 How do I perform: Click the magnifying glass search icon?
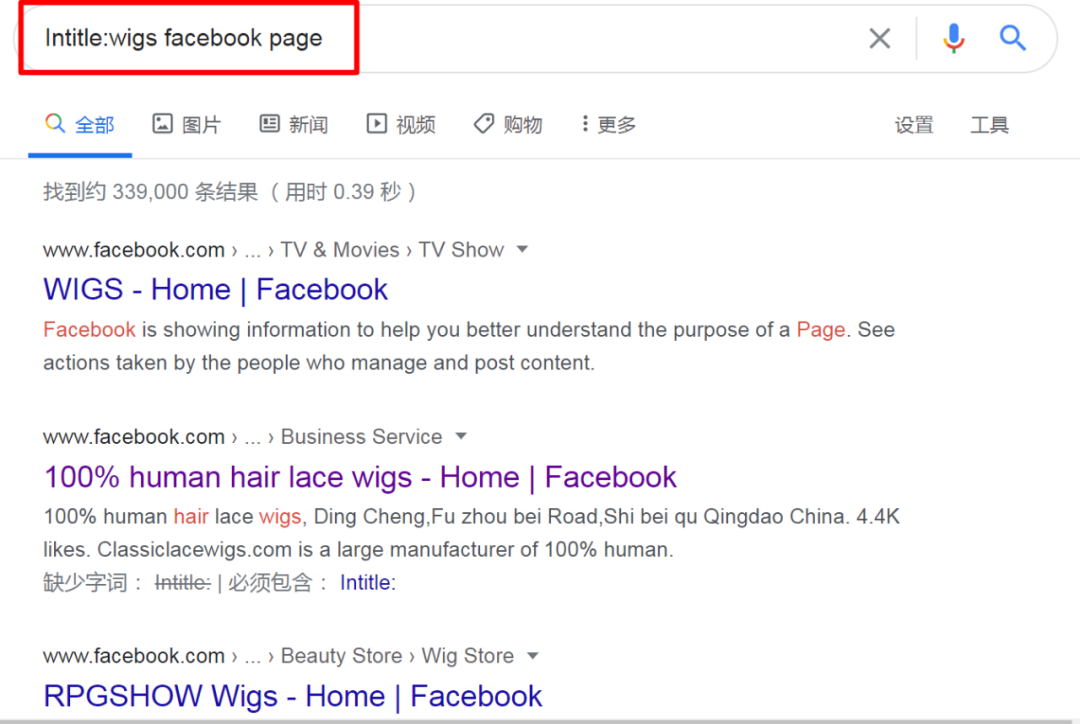(x=1012, y=37)
